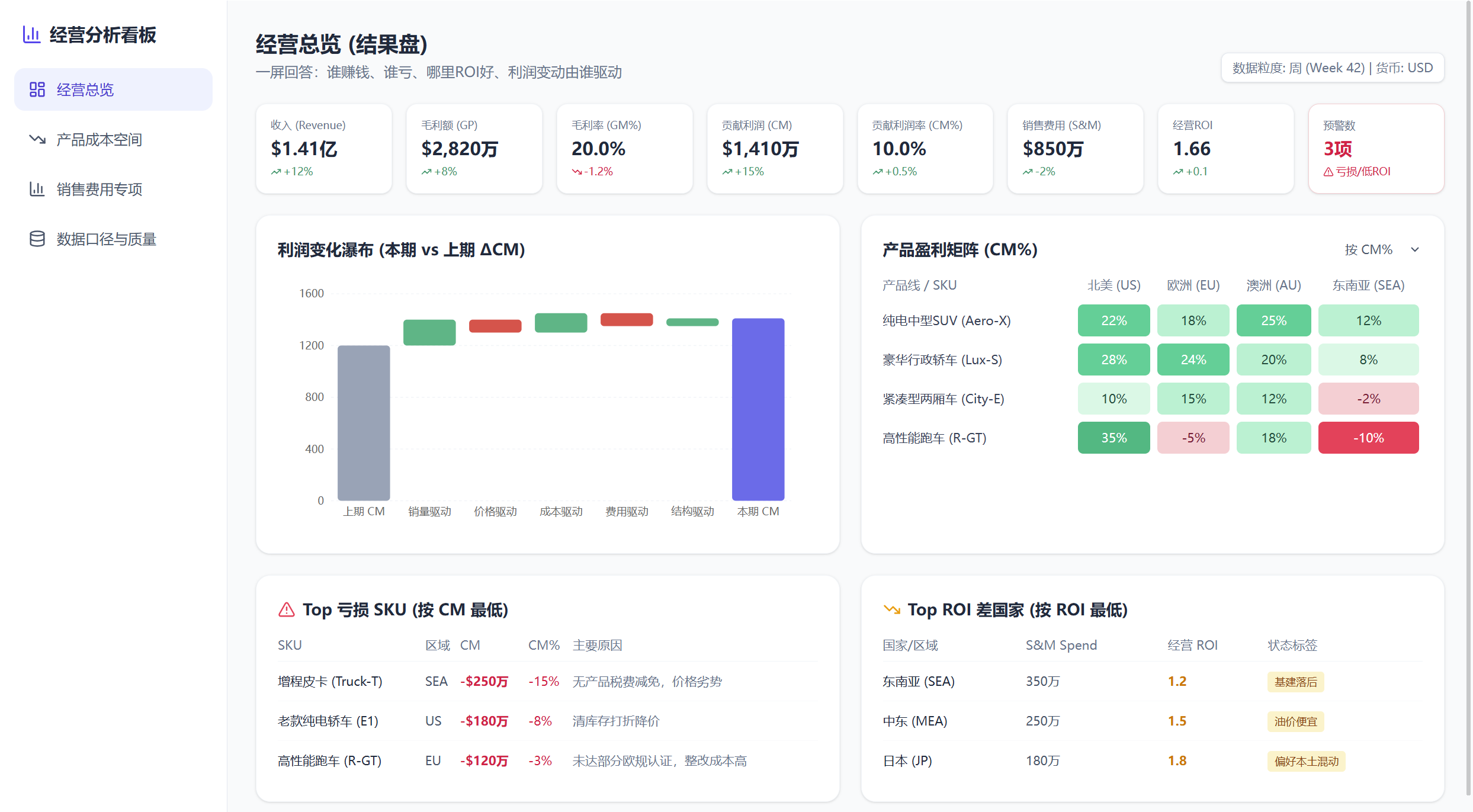Click the City-E 东南亚 -2% cell
This screenshot has height=812, width=1473.
[1368, 399]
